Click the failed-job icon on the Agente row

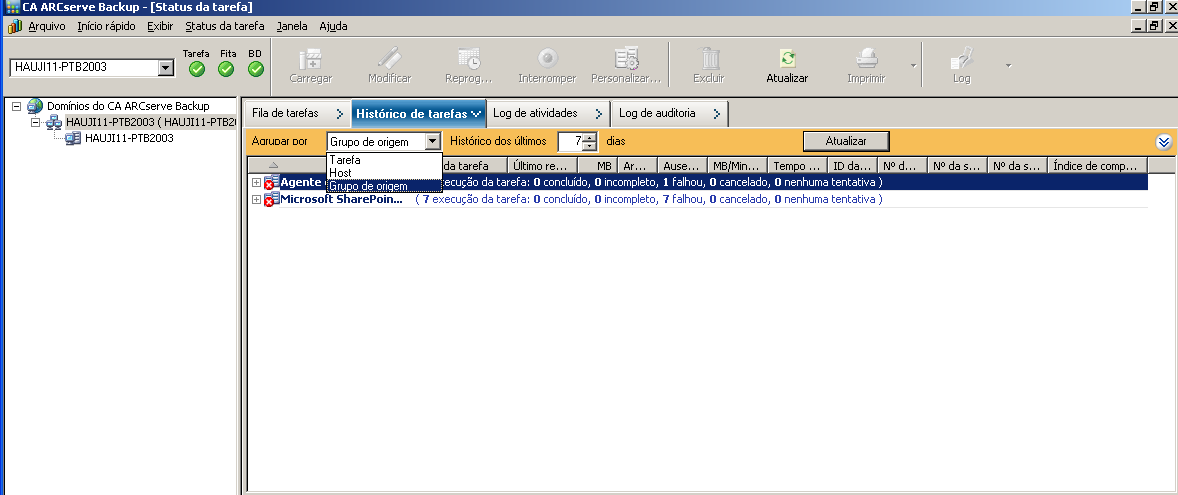point(271,182)
